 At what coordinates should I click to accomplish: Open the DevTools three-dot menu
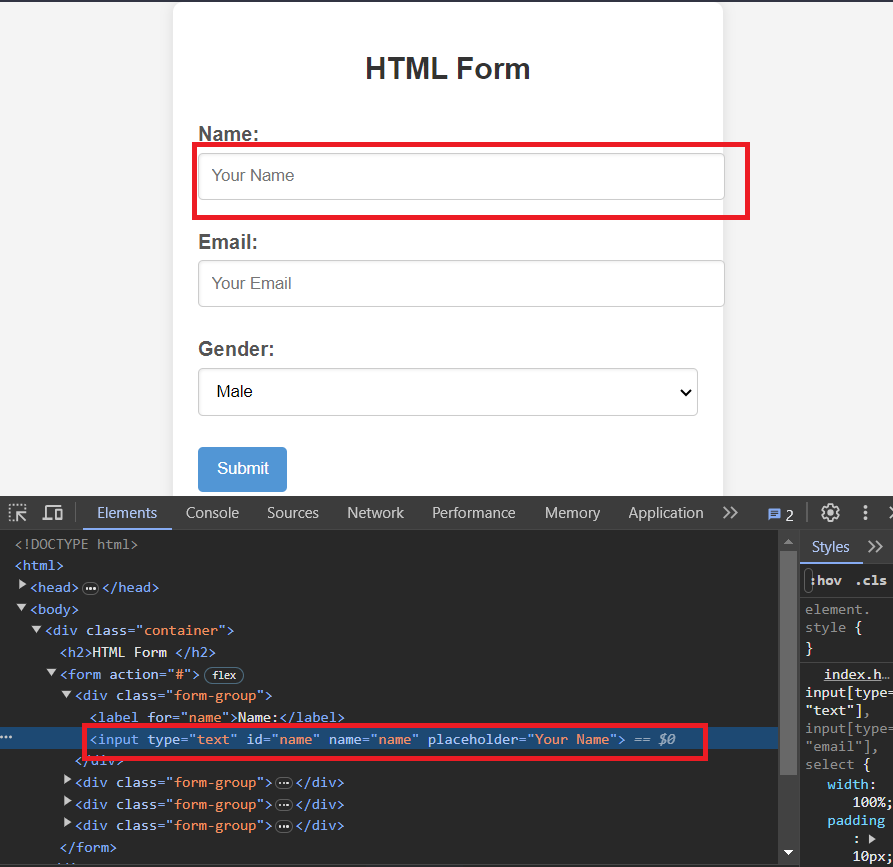pos(865,513)
